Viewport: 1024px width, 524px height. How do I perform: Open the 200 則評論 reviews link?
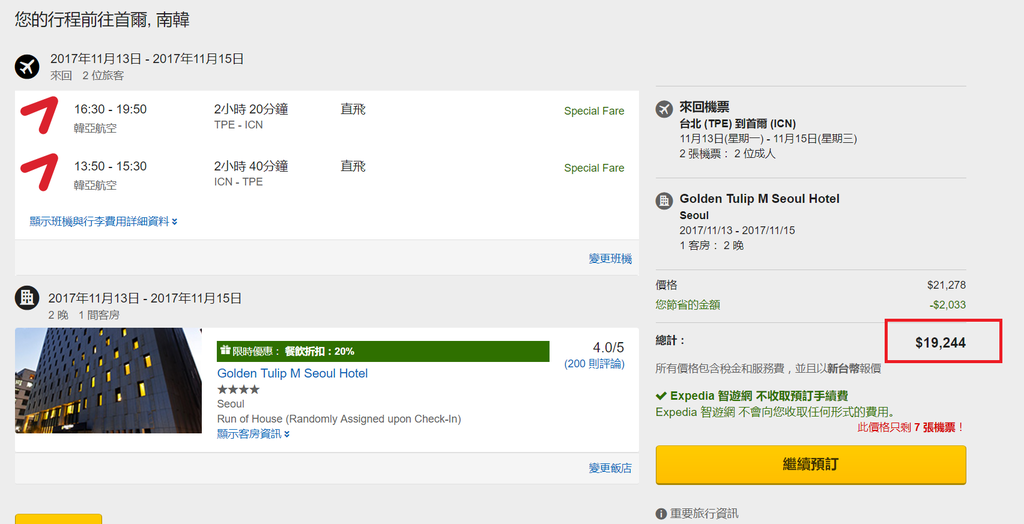pyautogui.click(x=594, y=363)
